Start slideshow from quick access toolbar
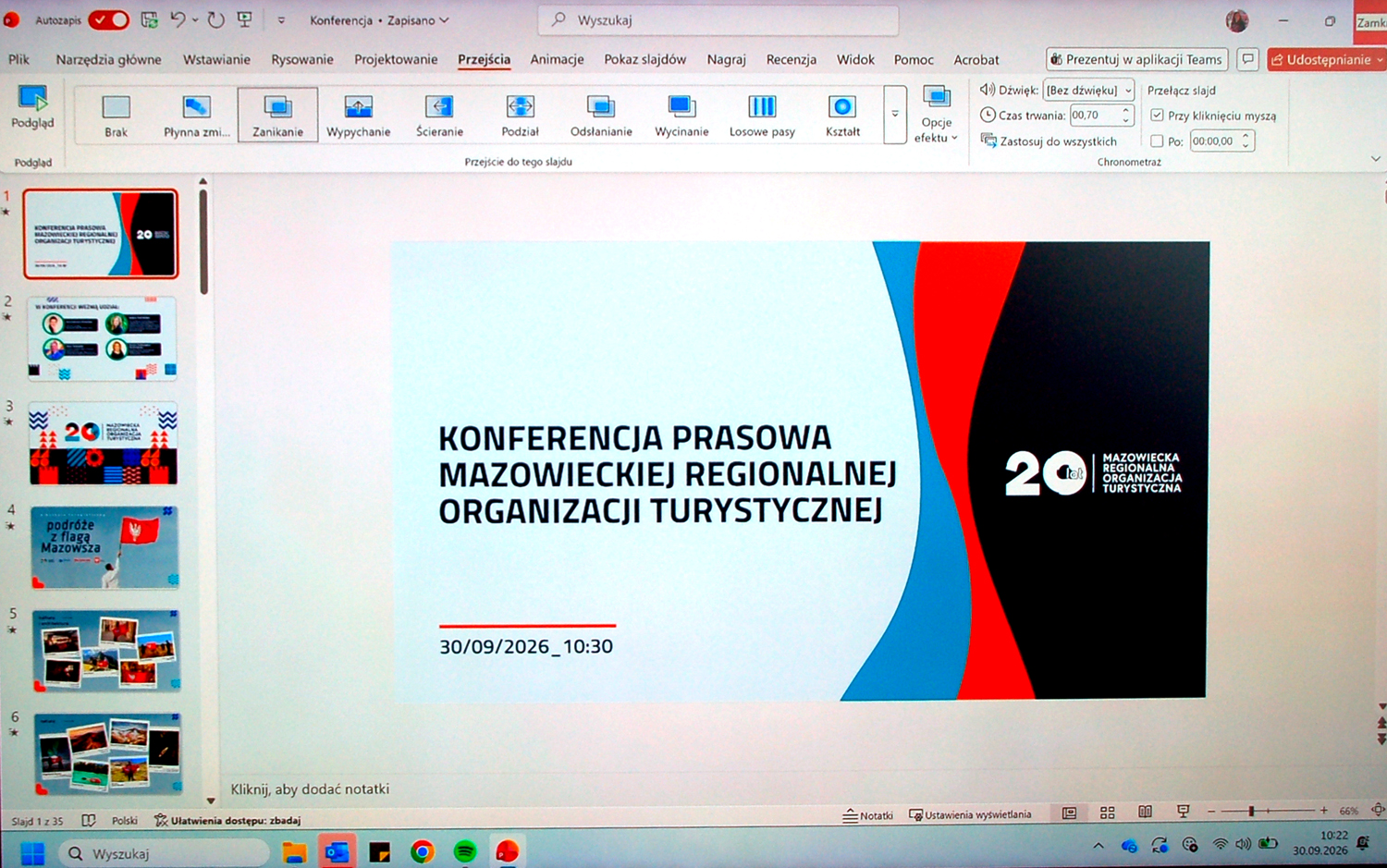The height and width of the screenshot is (868, 1387). 245,19
